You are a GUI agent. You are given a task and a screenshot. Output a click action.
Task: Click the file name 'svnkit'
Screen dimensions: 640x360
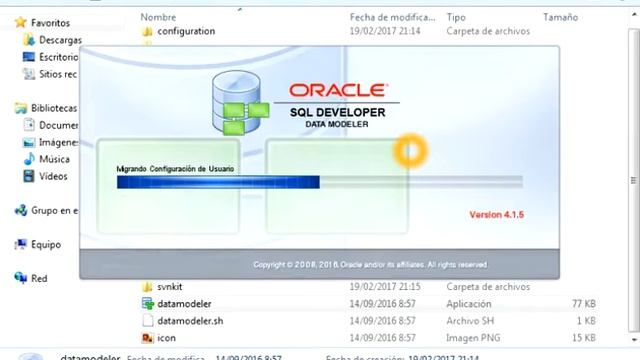click(170, 287)
